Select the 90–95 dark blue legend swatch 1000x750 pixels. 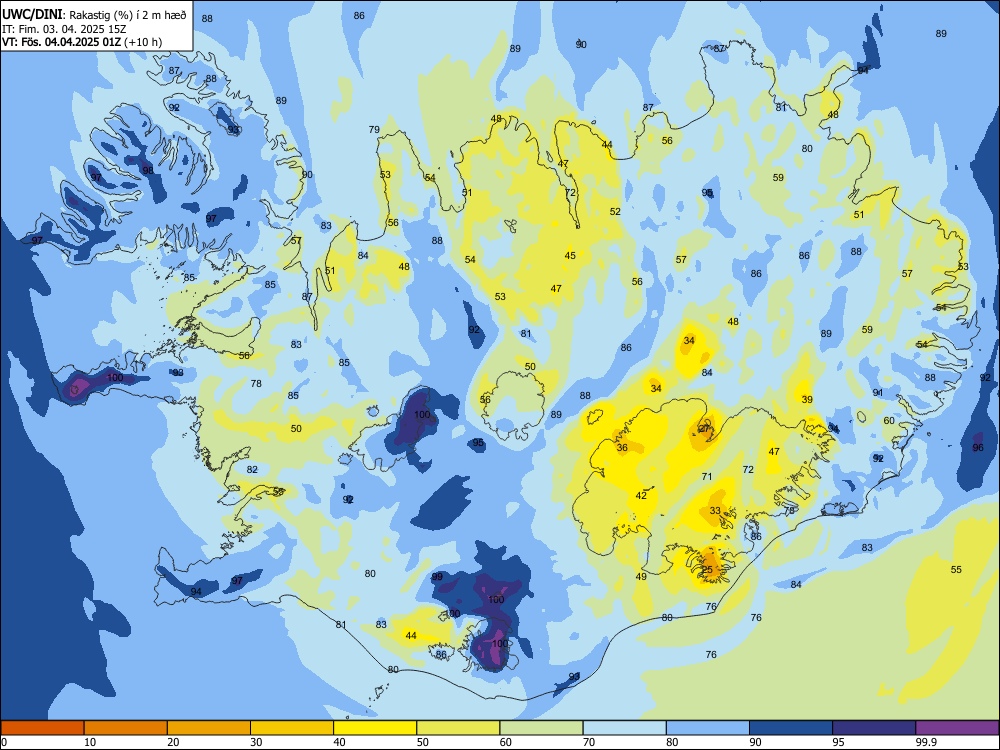(x=791, y=728)
